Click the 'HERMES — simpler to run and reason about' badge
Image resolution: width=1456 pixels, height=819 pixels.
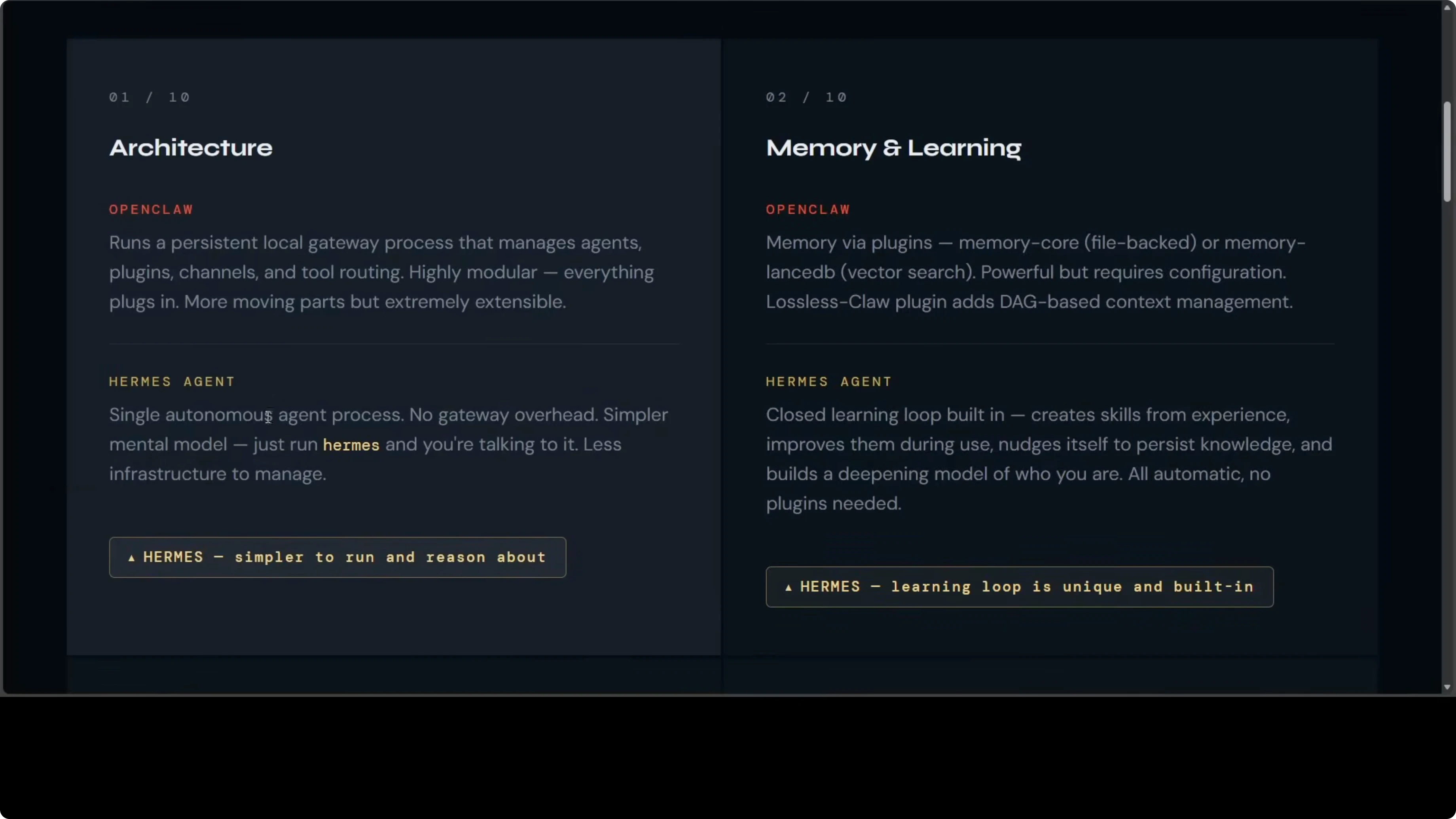(x=337, y=557)
